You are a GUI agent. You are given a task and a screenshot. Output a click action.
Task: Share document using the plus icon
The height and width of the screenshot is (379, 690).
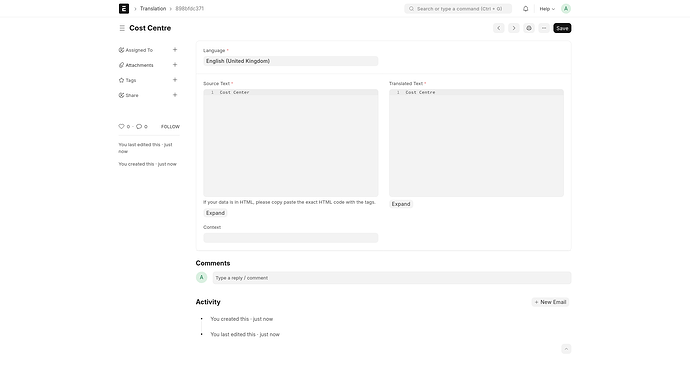tap(175, 95)
